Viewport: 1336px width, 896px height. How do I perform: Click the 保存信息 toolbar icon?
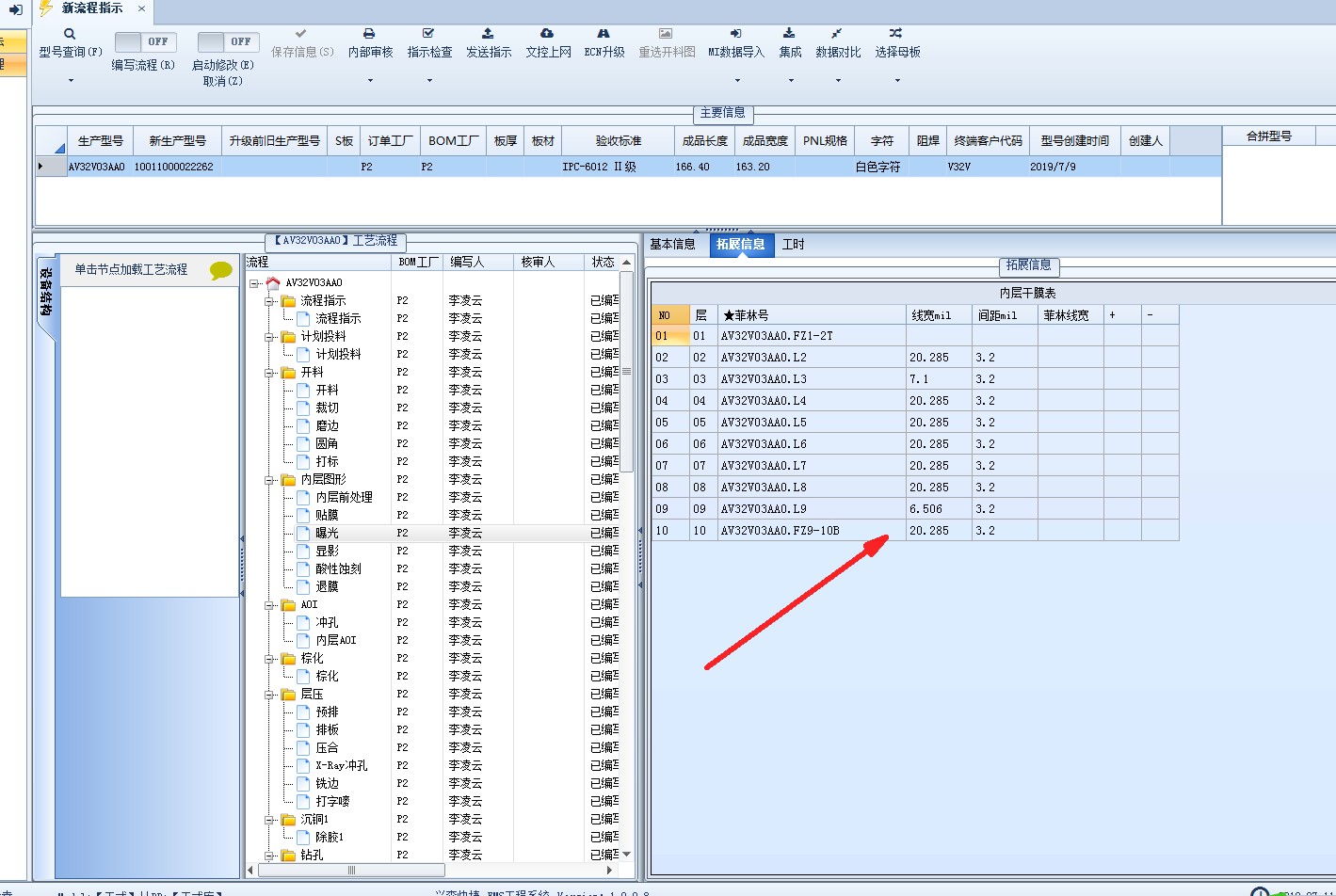tap(301, 34)
